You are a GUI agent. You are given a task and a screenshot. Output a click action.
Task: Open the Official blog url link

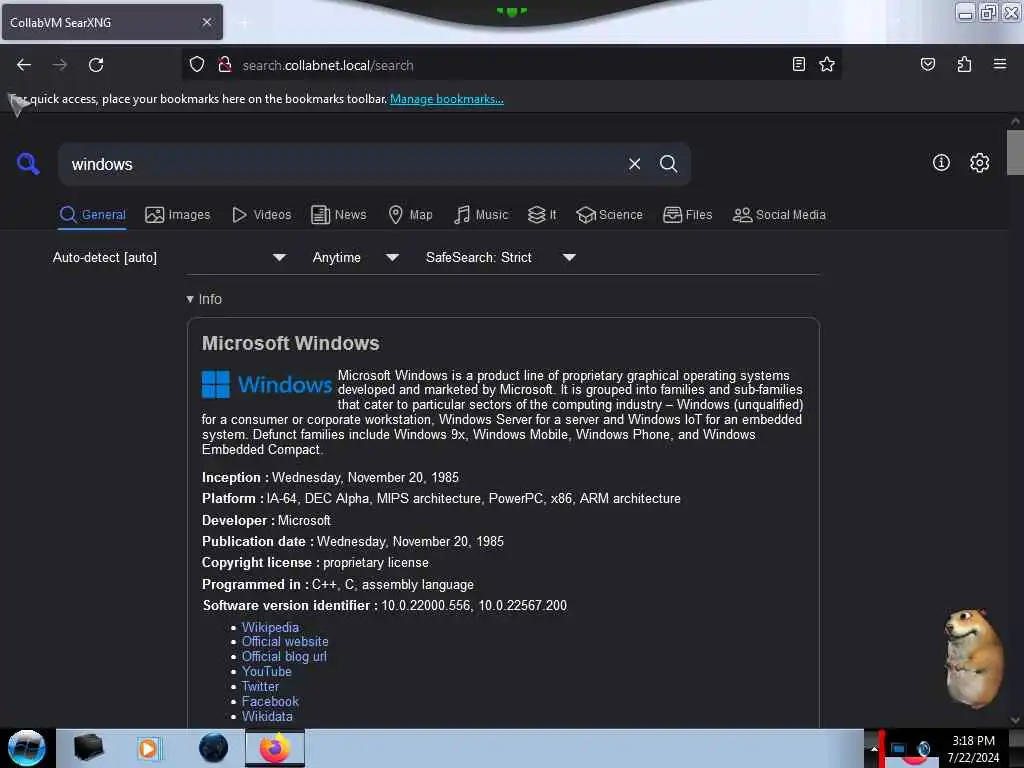tap(284, 656)
